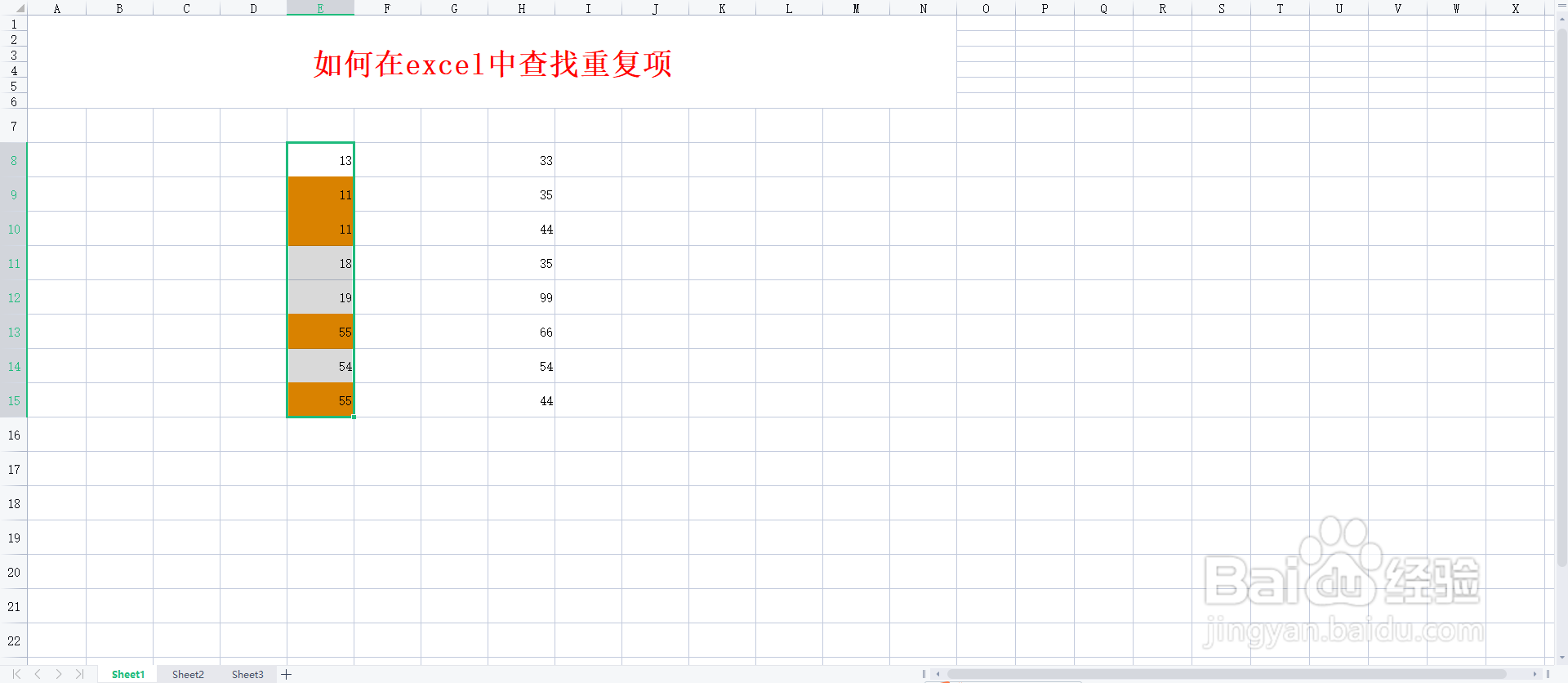Click cell H15 containing 44
The image size is (1568, 683).
click(521, 400)
